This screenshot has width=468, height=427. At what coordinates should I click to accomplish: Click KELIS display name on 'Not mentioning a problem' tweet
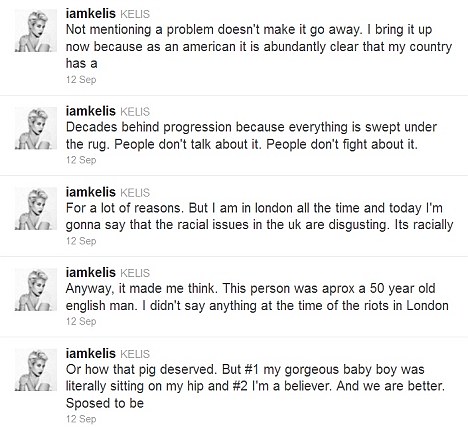(135, 14)
